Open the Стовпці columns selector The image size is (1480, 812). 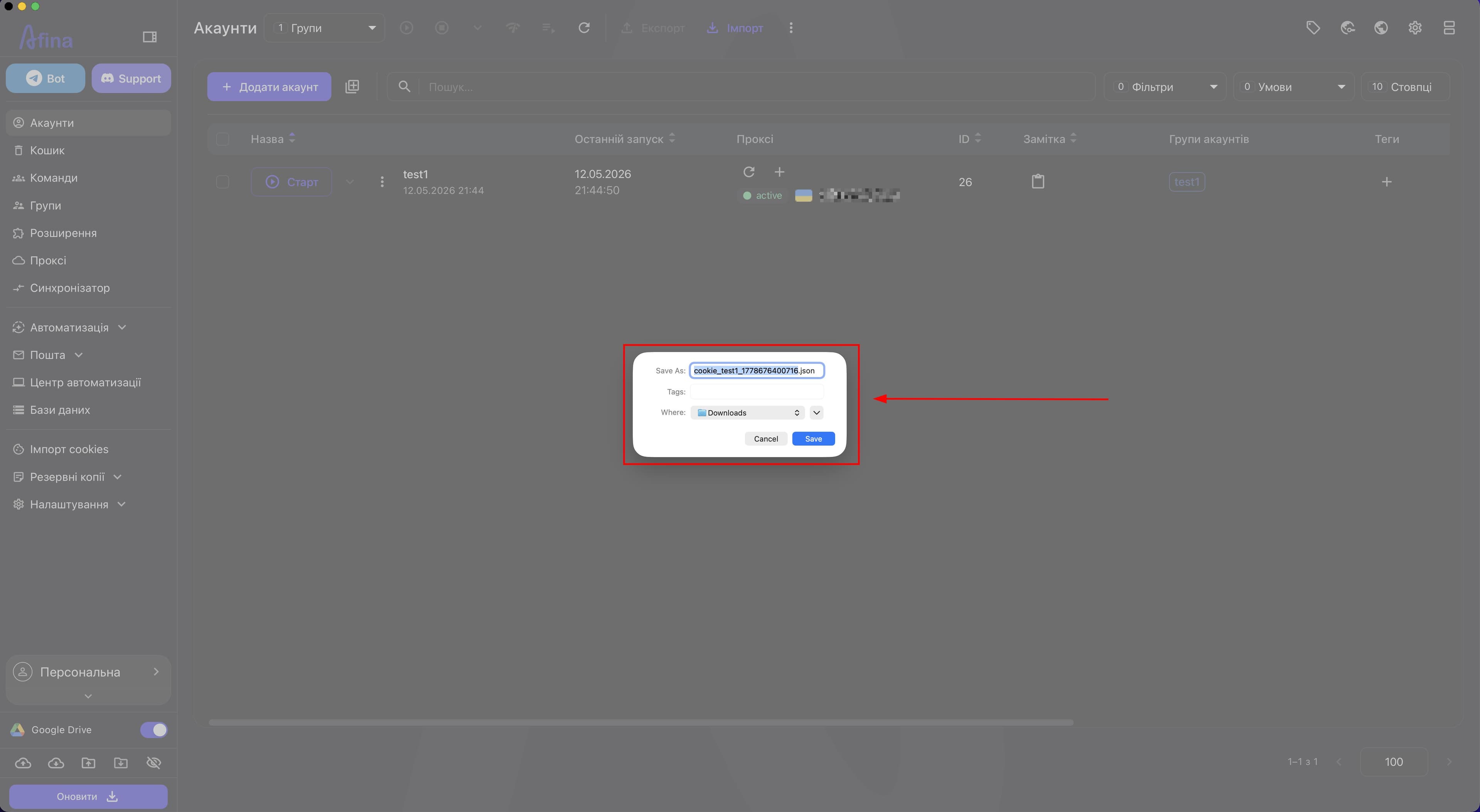point(1405,87)
